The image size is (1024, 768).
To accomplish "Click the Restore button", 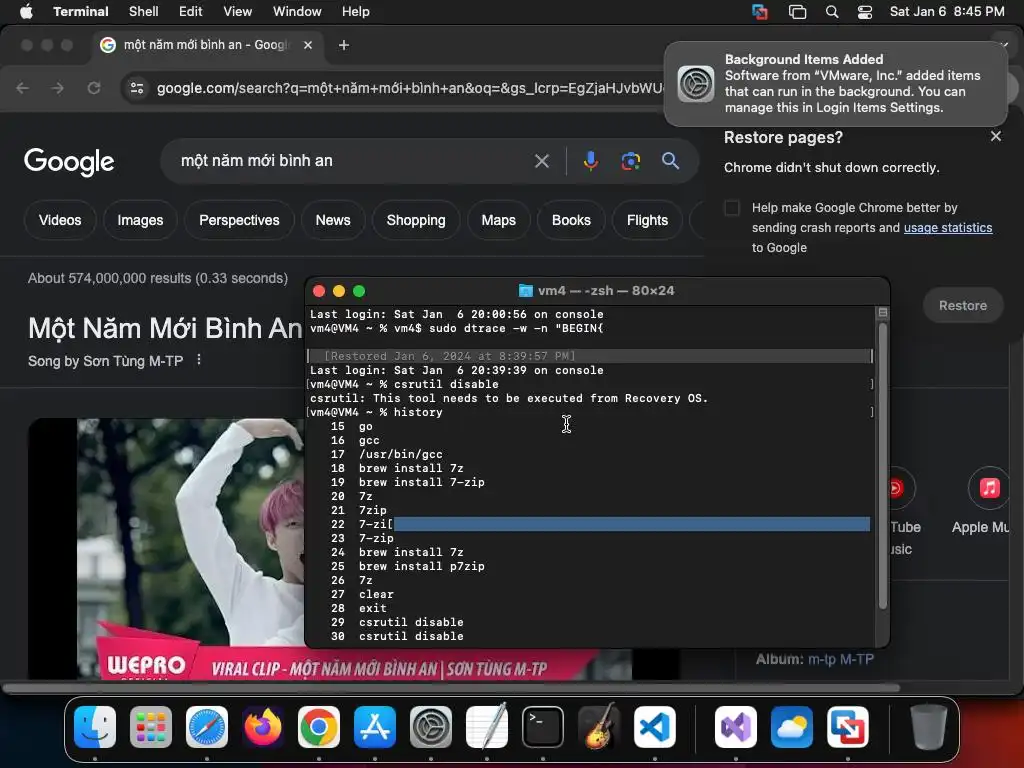I will click(x=963, y=306).
